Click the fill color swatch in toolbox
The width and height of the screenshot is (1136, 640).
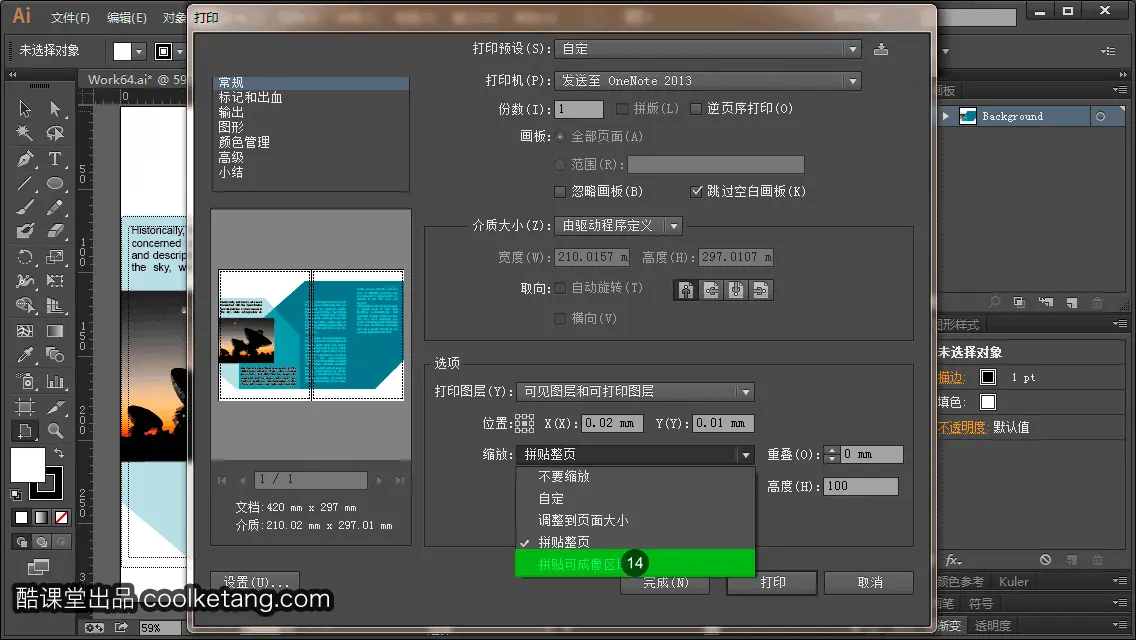[28, 465]
